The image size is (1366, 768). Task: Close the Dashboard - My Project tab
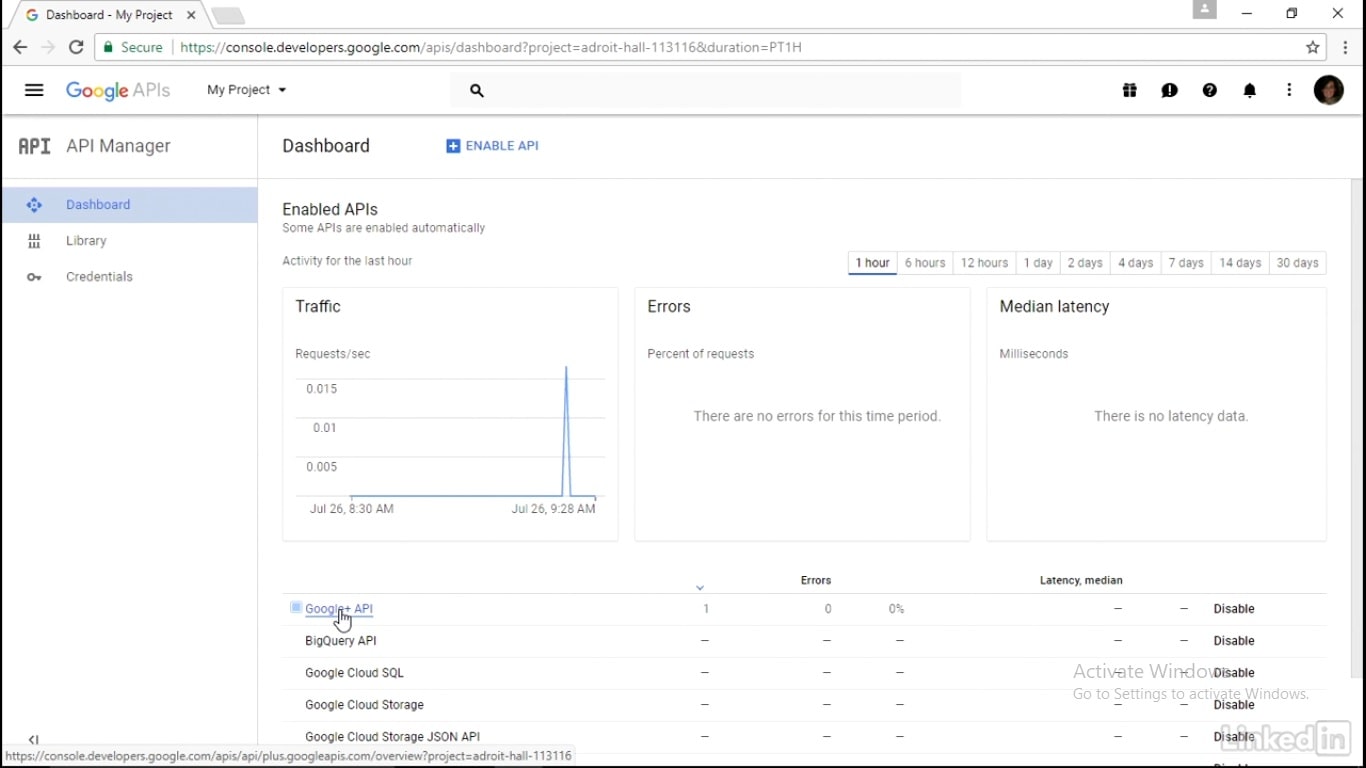pyautogui.click(x=191, y=15)
